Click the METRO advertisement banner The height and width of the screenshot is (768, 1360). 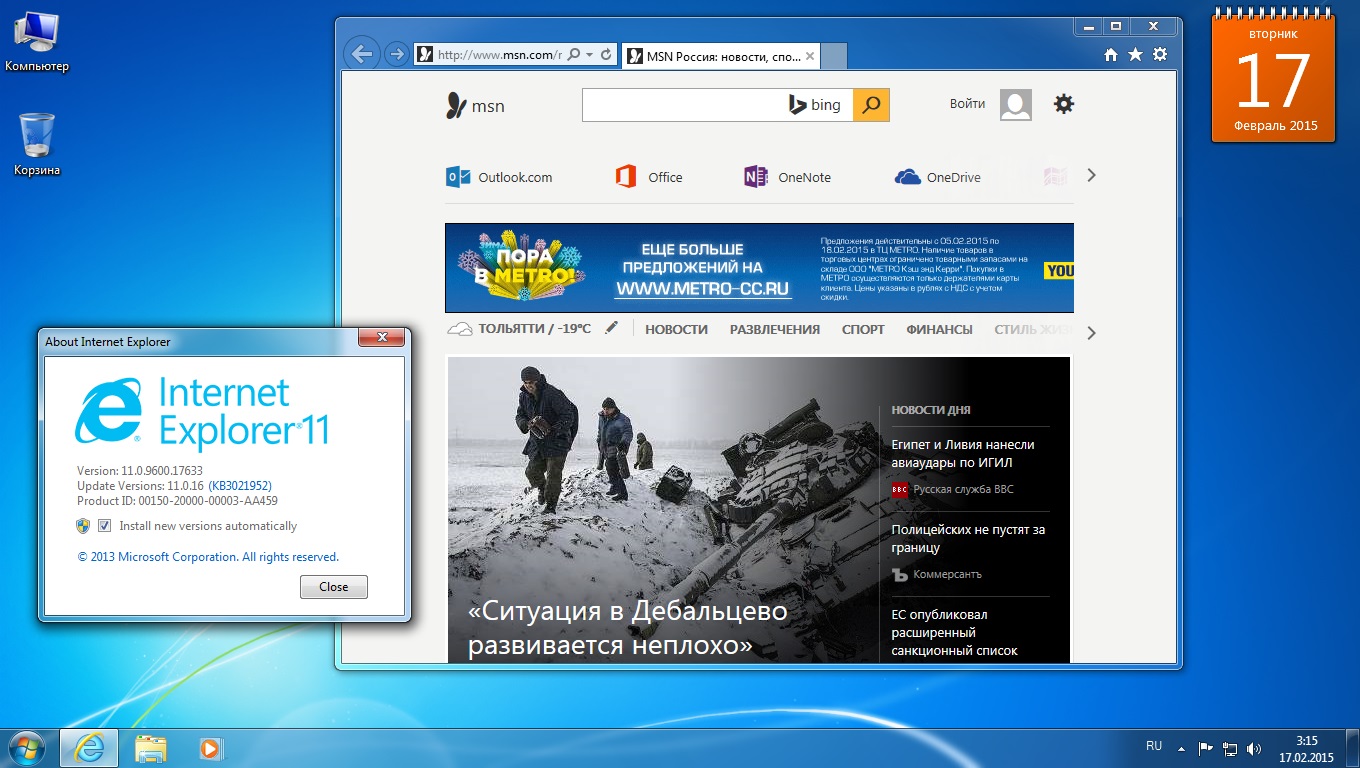pyautogui.click(x=759, y=268)
